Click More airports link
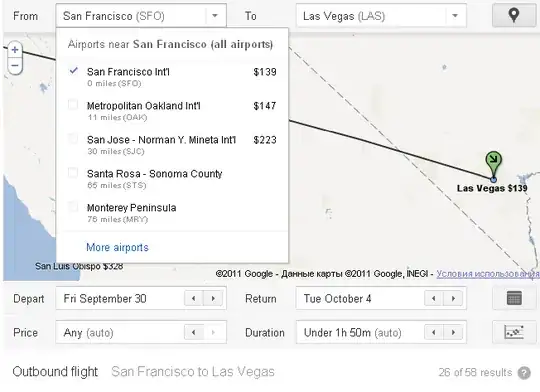 [x=117, y=247]
